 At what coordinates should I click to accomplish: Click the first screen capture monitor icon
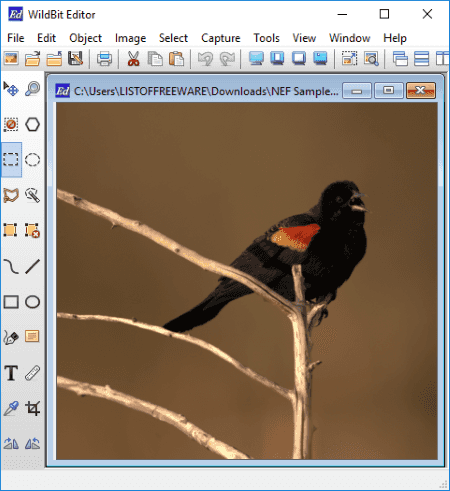click(x=256, y=59)
